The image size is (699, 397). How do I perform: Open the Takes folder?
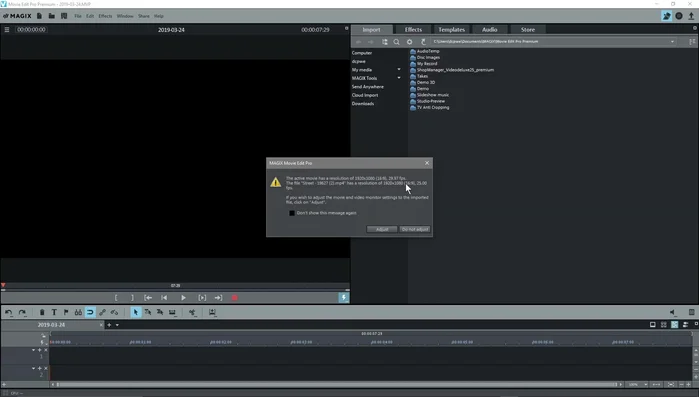point(419,76)
